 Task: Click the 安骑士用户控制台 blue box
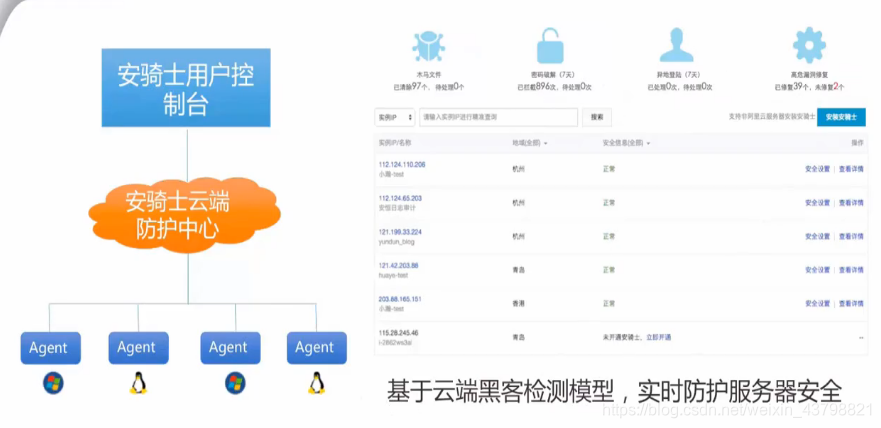pos(186,88)
